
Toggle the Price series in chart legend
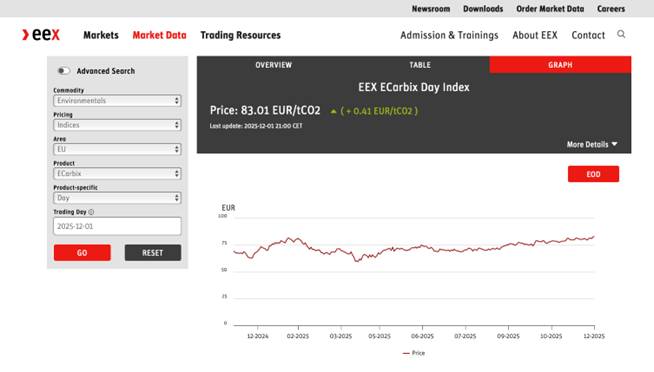tap(414, 353)
